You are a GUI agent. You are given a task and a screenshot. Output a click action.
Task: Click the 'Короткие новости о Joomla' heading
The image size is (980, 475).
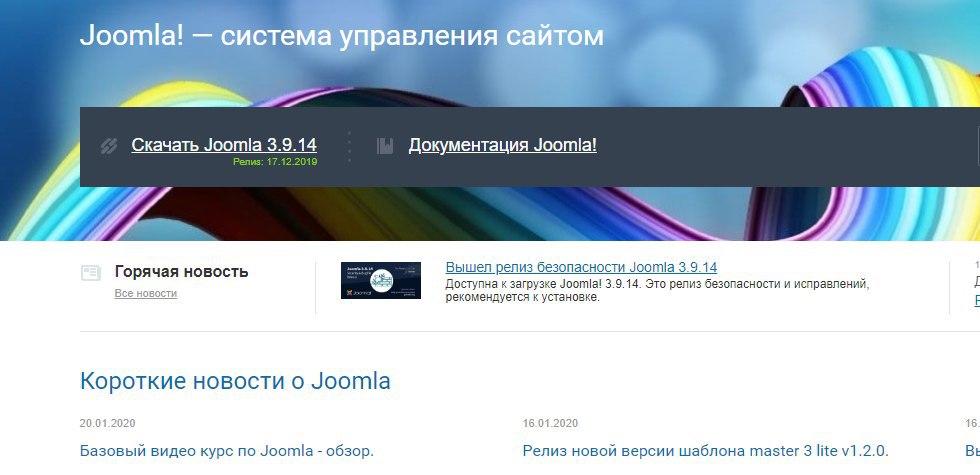235,381
